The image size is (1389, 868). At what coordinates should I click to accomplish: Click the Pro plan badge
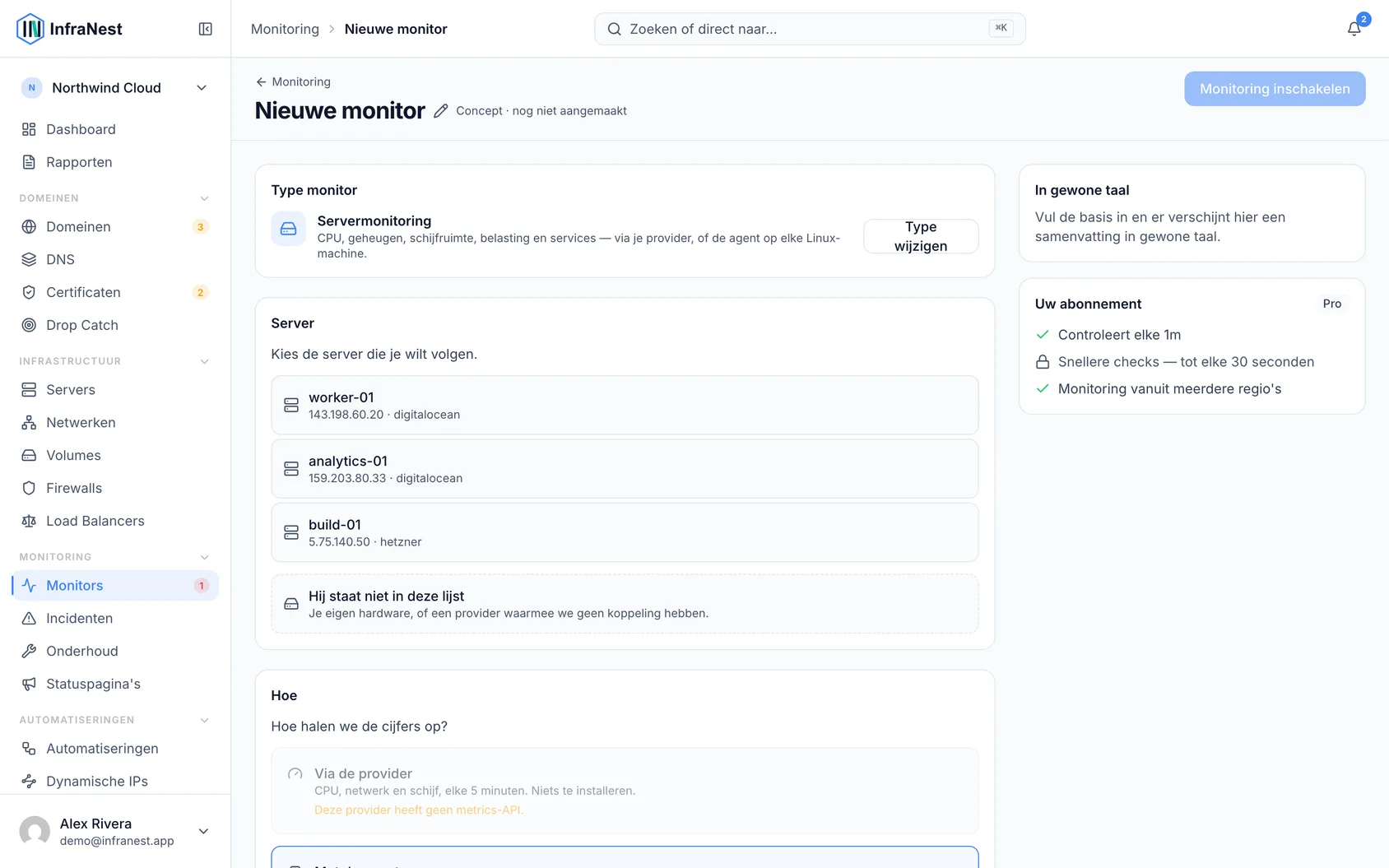point(1332,304)
